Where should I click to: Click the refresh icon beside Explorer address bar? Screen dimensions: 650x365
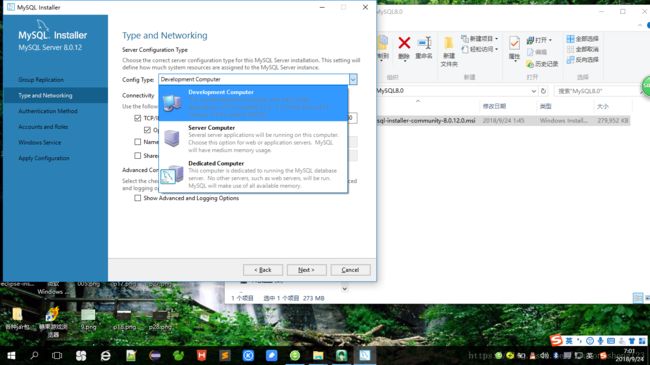tap(543, 91)
